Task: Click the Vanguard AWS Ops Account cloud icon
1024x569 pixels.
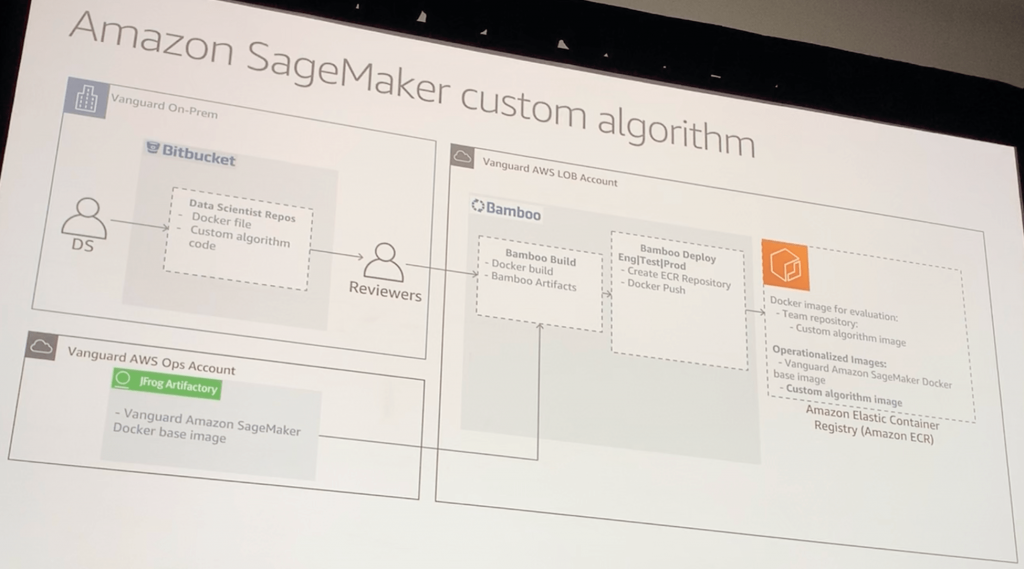Action: (41, 346)
